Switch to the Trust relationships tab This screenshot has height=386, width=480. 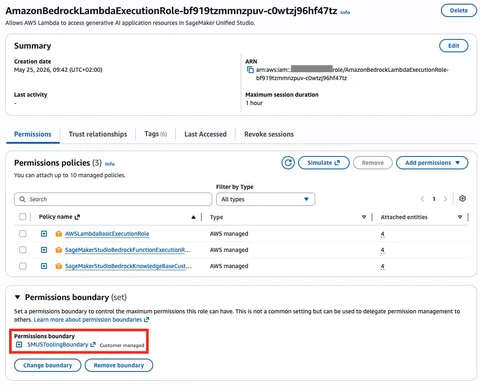point(98,134)
